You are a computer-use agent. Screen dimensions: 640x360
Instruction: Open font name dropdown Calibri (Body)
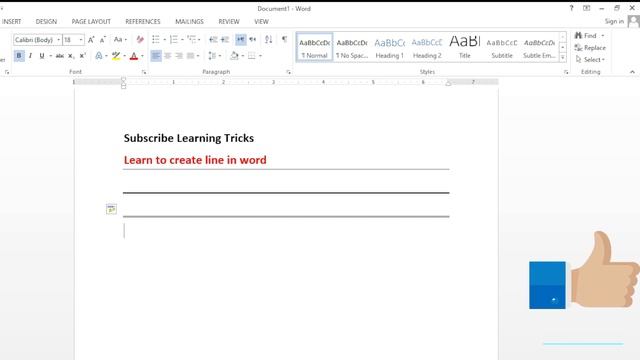coord(58,40)
